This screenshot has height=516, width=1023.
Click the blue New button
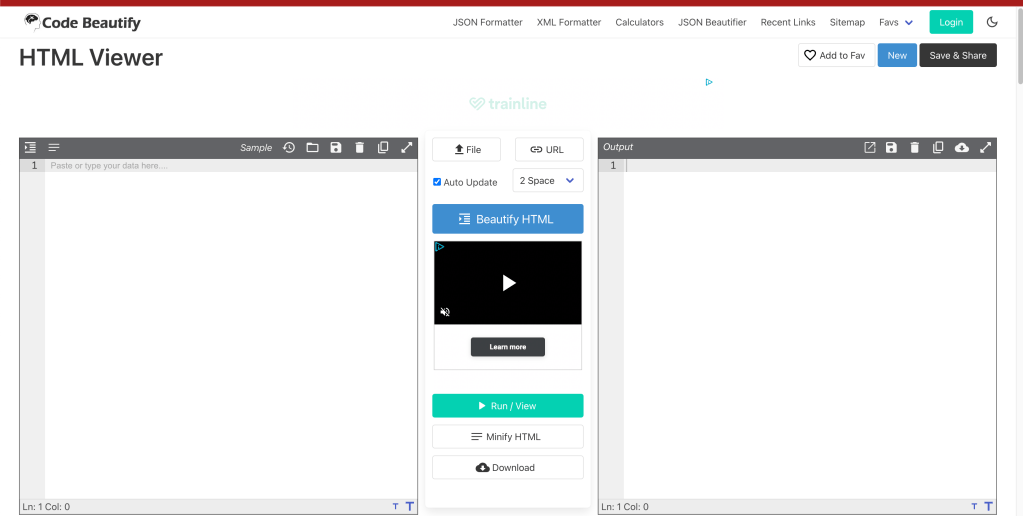pos(897,55)
